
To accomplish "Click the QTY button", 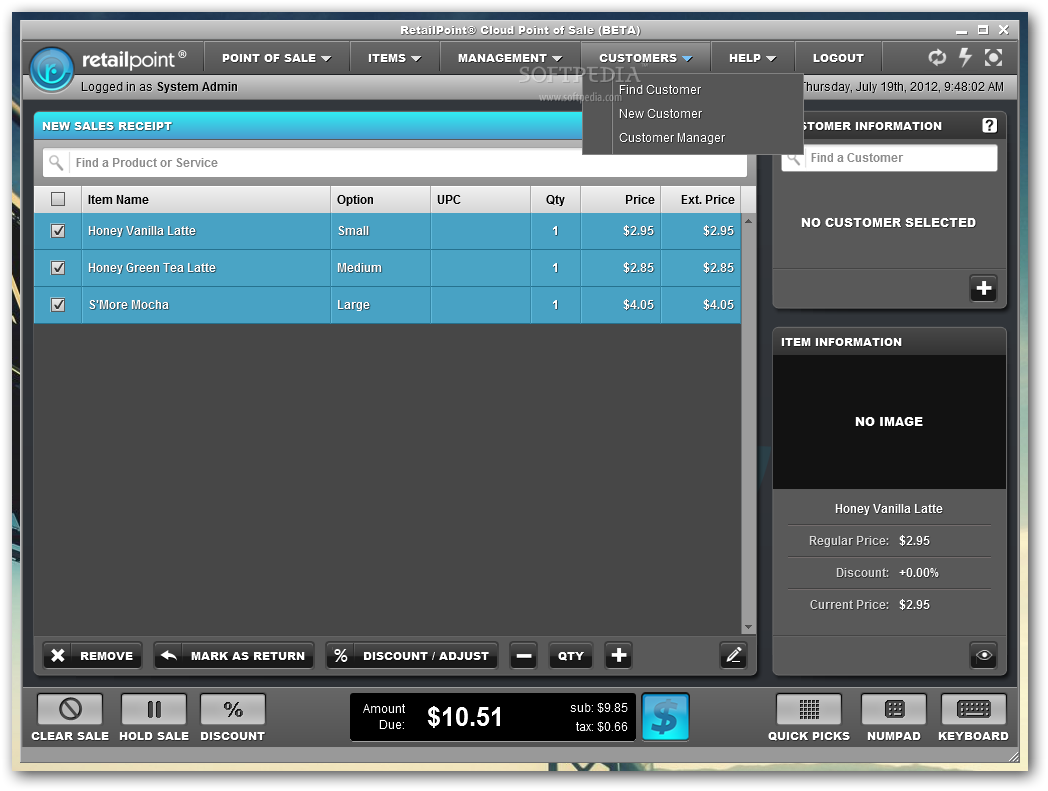I will (x=571, y=655).
